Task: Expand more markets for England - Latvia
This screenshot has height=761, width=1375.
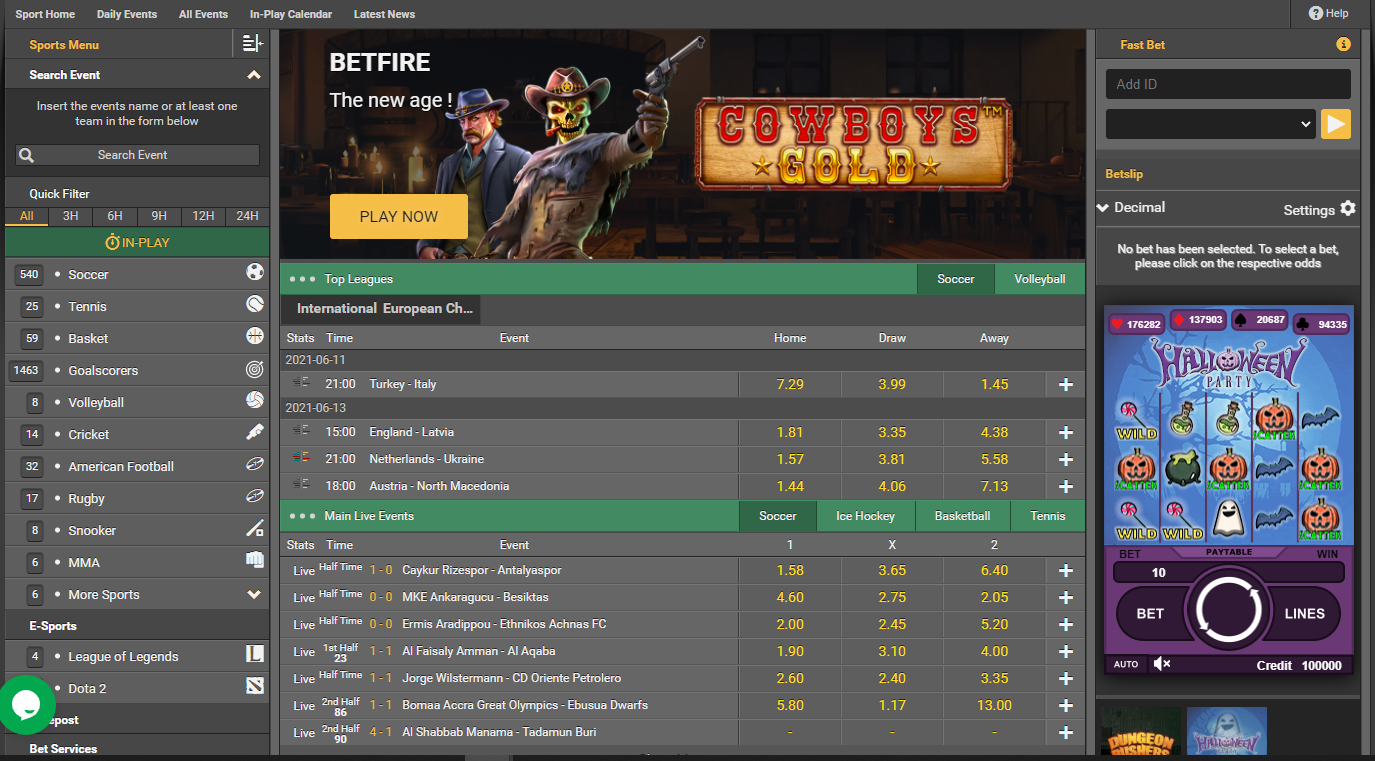Action: (x=1066, y=432)
